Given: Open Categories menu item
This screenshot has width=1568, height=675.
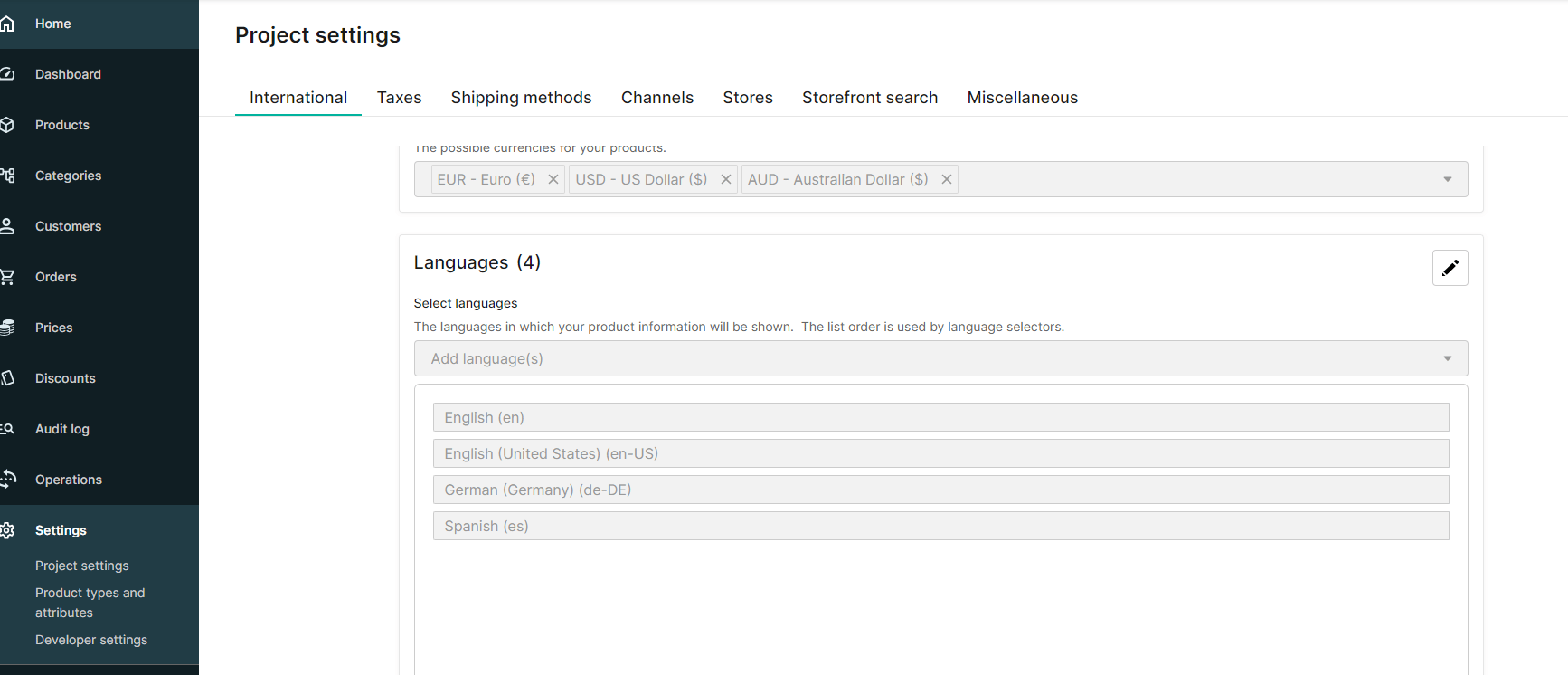Looking at the screenshot, I should (x=68, y=176).
